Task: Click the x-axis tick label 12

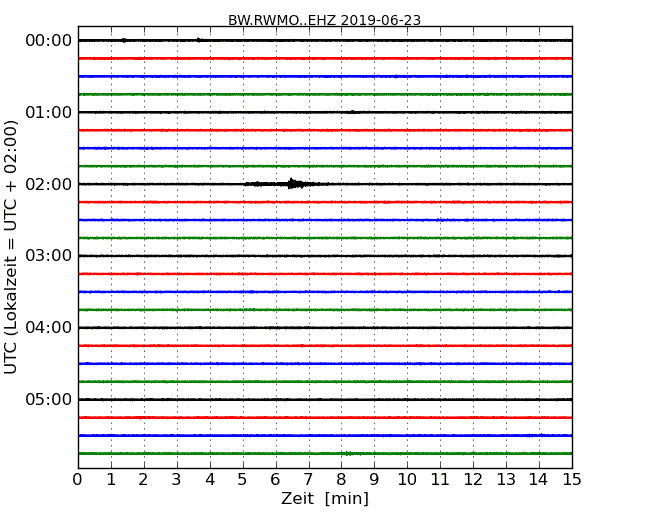Action: (473, 480)
